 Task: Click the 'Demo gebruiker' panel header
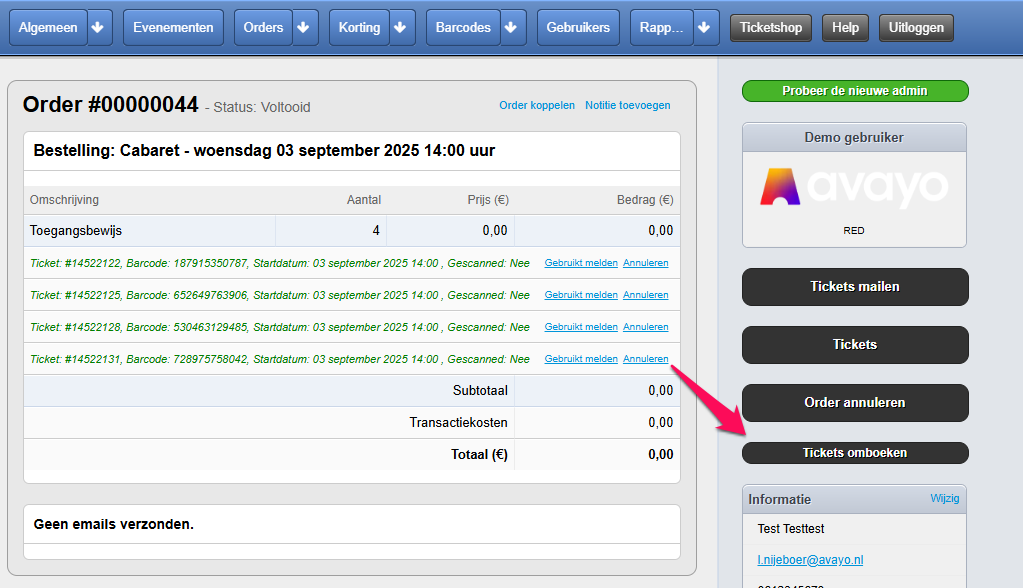point(854,137)
